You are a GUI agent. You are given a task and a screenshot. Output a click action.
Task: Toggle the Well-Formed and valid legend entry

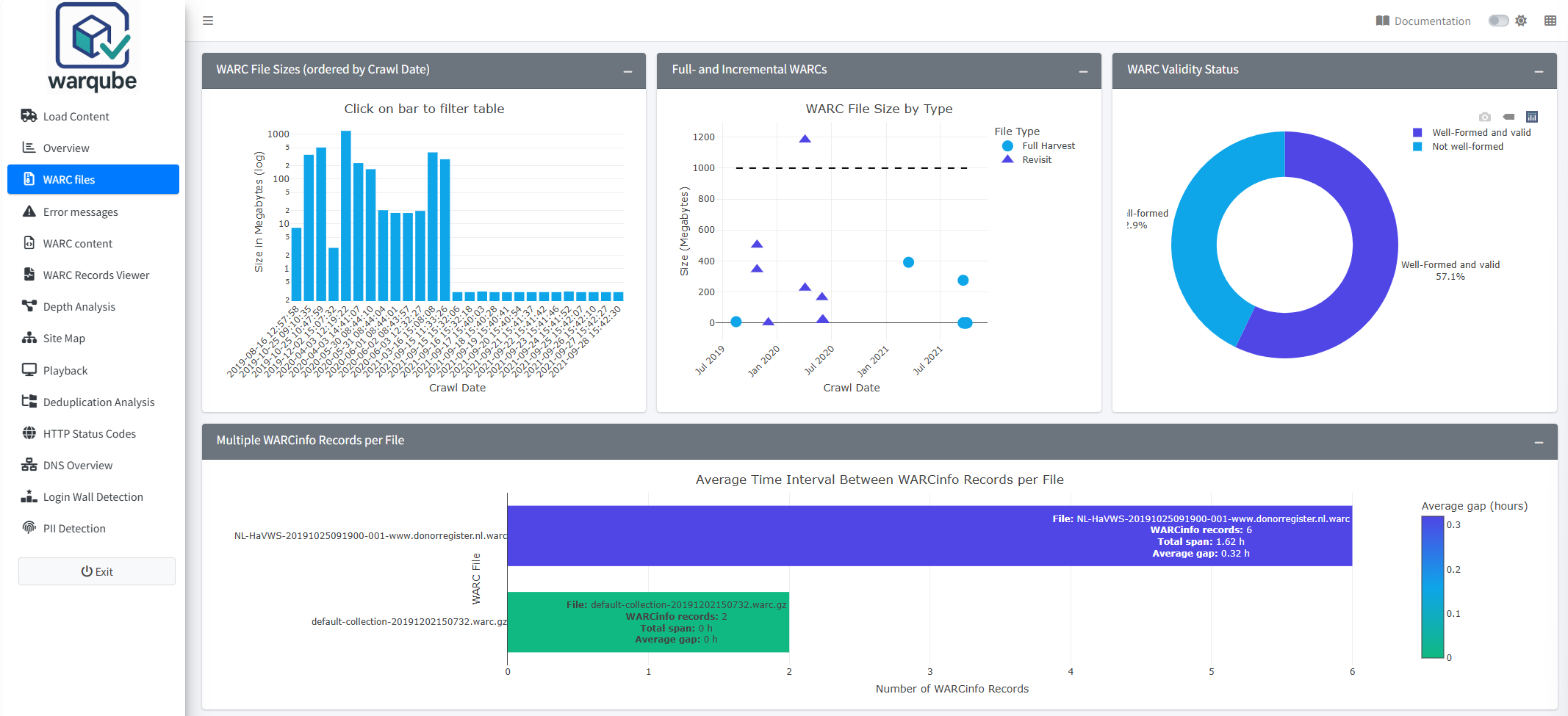coord(1472,133)
